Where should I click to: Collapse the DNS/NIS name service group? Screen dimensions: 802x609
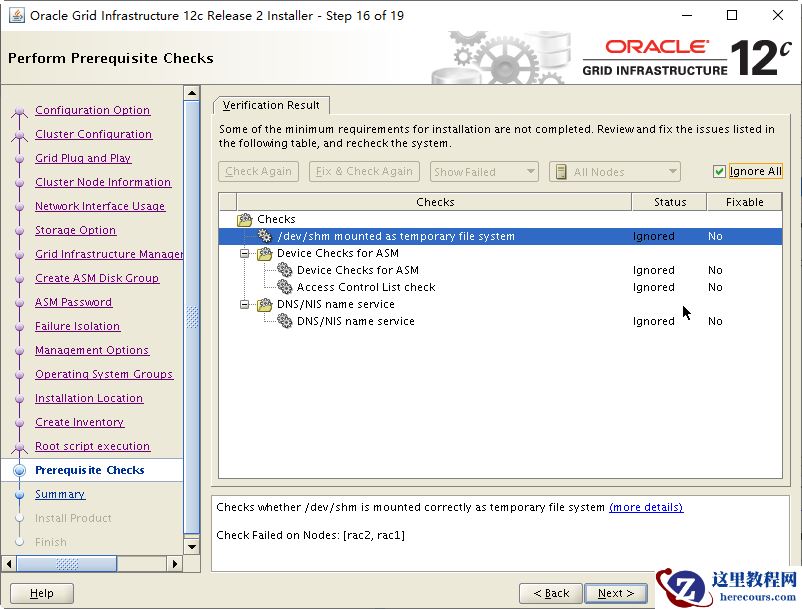(x=244, y=304)
